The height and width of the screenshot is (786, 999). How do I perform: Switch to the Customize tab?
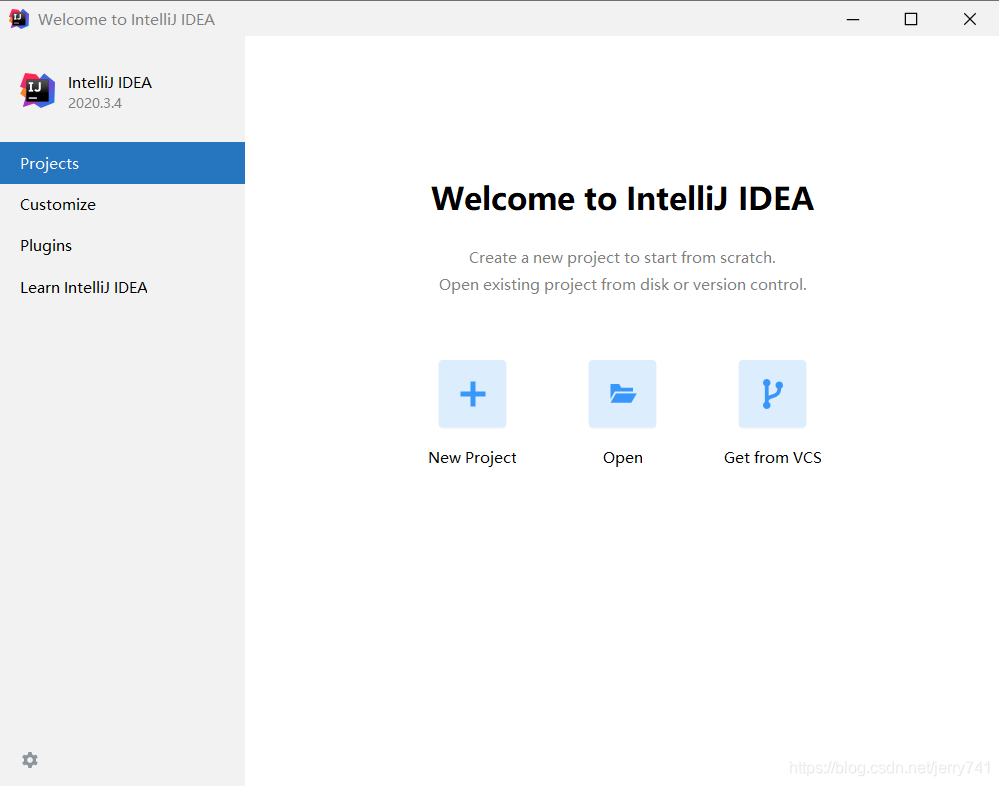point(122,204)
